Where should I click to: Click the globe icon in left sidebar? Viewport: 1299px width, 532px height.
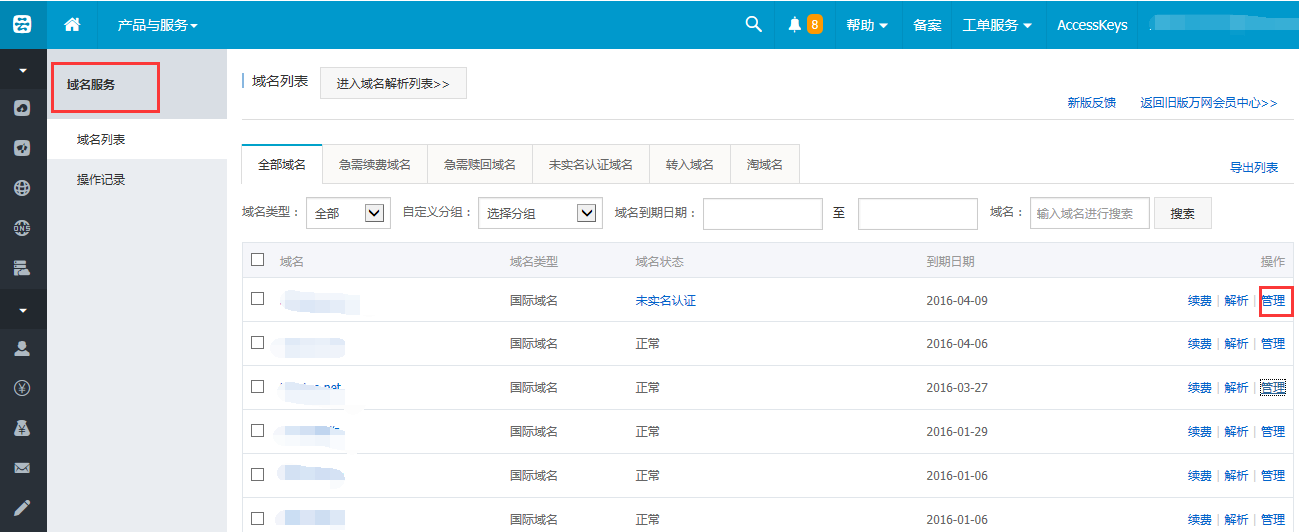[x=22, y=188]
